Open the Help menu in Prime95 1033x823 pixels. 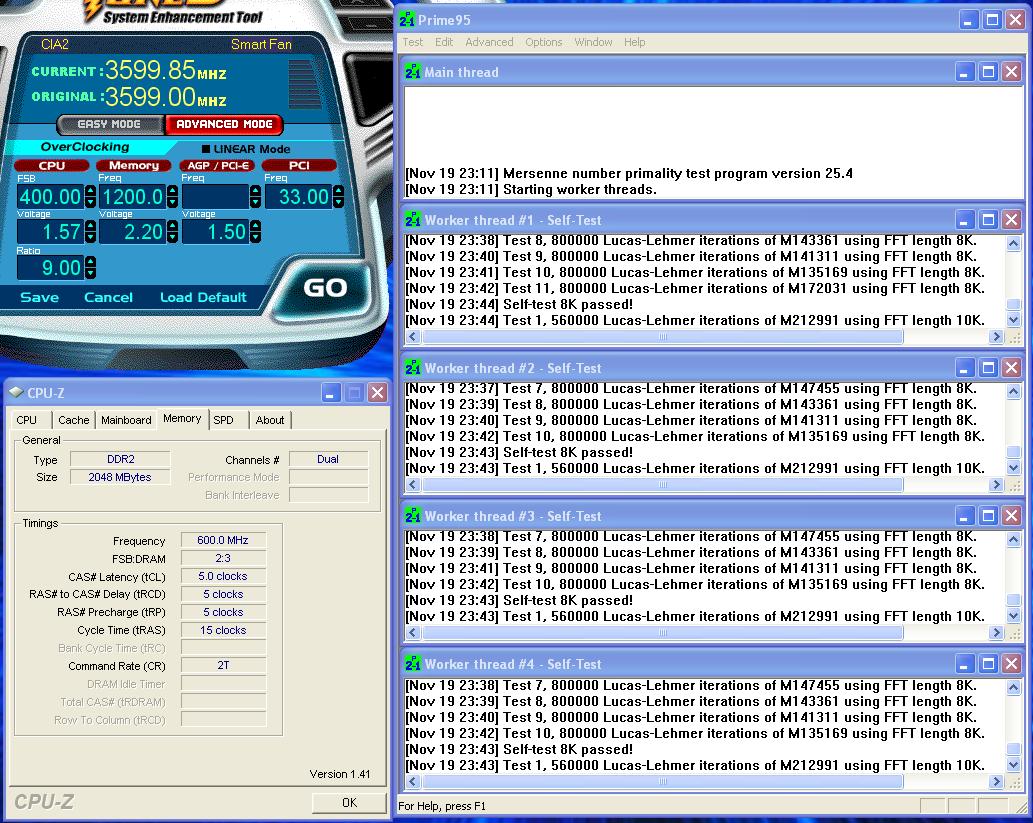pos(634,42)
